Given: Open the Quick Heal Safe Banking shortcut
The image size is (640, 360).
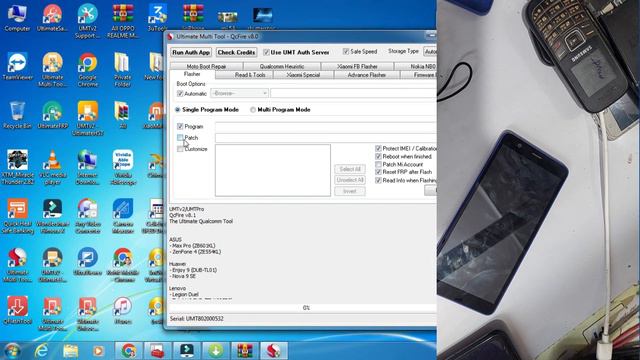Looking at the screenshot, I should click(x=17, y=216).
